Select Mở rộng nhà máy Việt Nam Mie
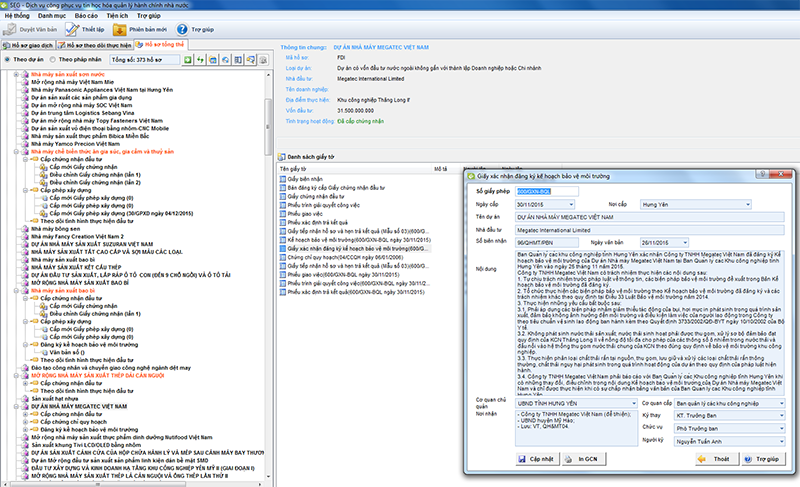 (x=72, y=82)
